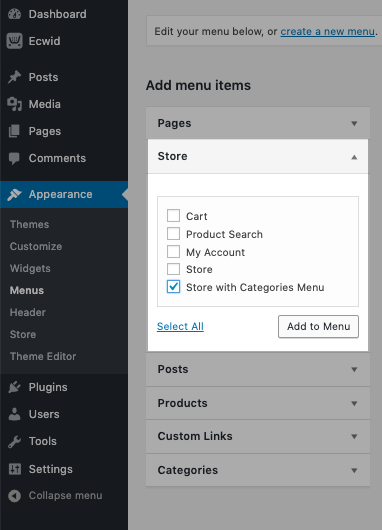Open Header under Appearance

pyautogui.click(x=28, y=312)
